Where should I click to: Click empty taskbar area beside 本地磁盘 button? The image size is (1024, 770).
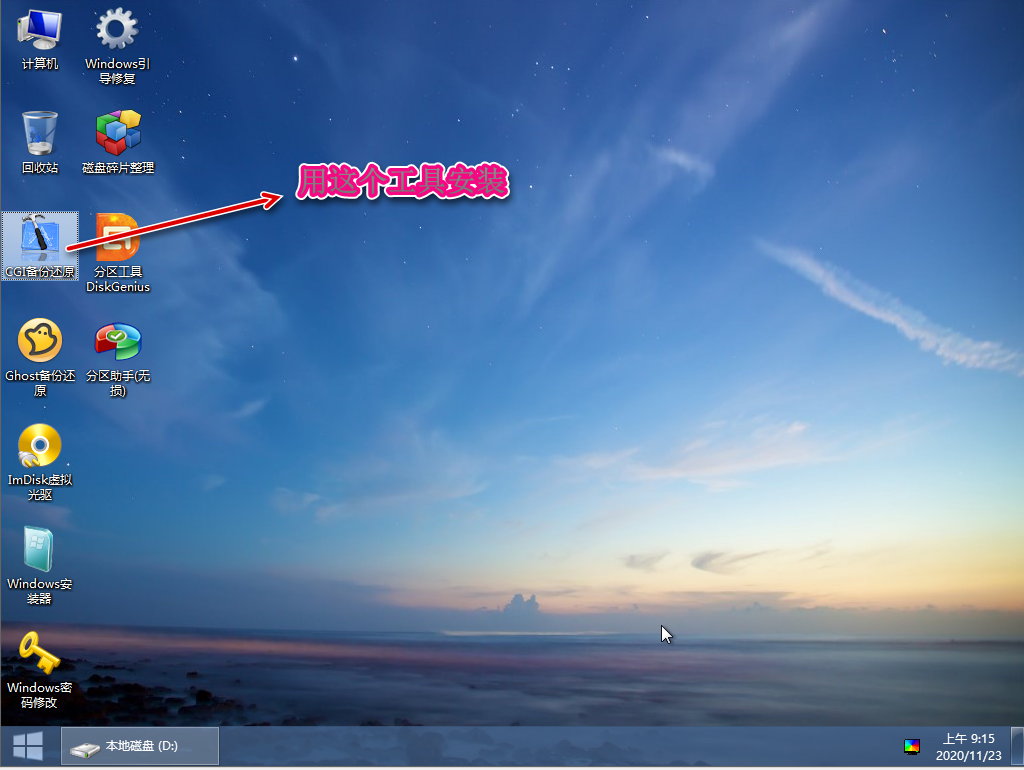click(550, 746)
